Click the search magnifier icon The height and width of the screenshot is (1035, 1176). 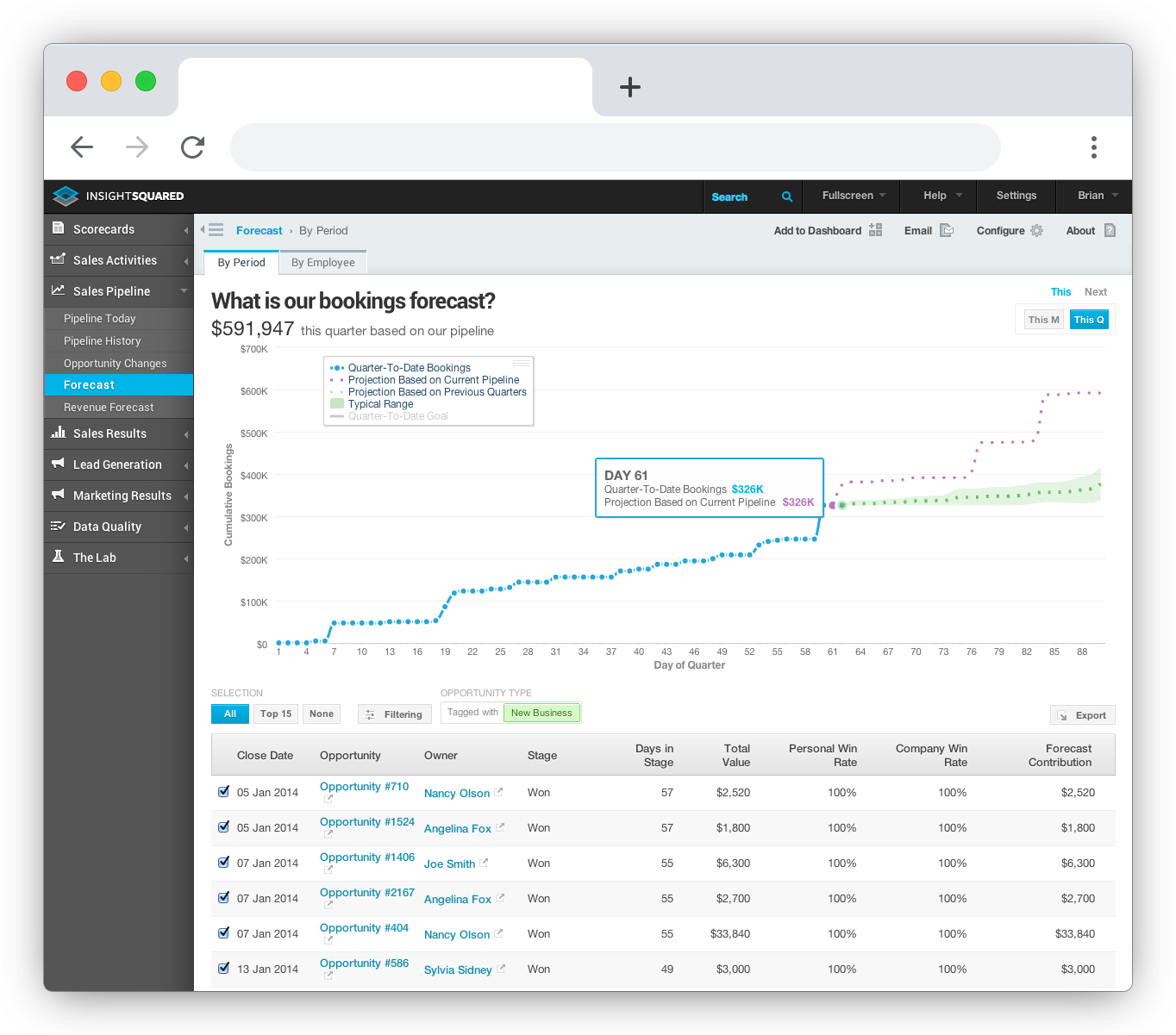[x=786, y=196]
